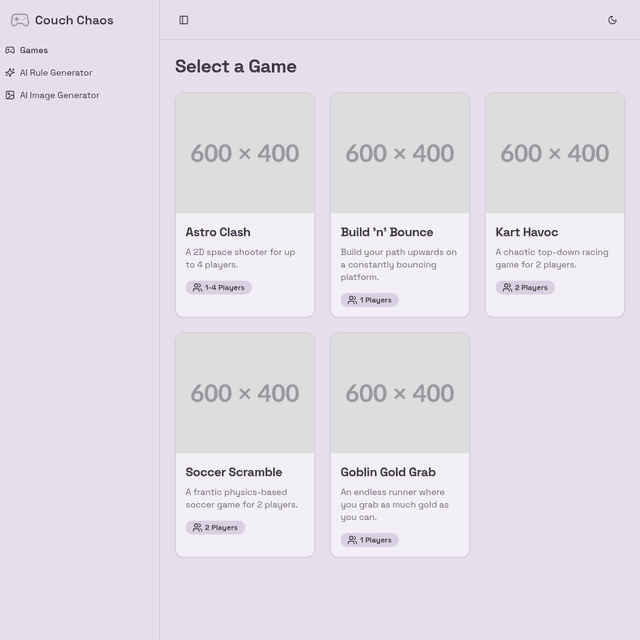Click the Build 'n' Bounce 1 Players badge
The image size is (640, 640).
pos(369,300)
